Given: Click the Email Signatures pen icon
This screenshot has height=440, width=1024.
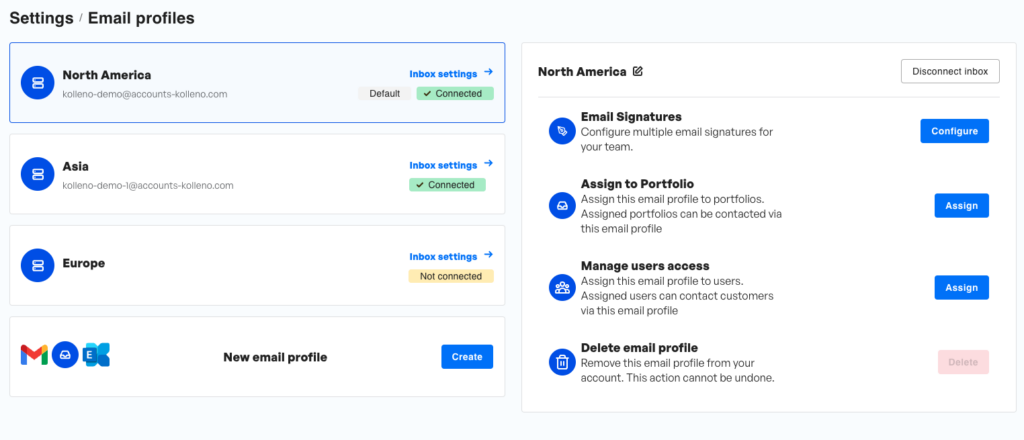Looking at the screenshot, I should 562,131.
